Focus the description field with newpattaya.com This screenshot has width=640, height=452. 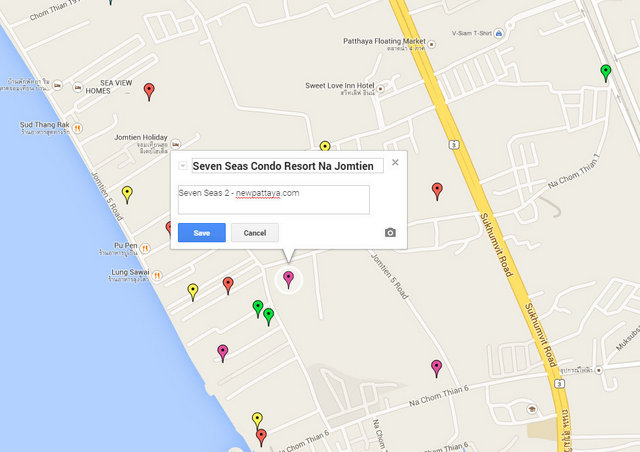coord(273,199)
